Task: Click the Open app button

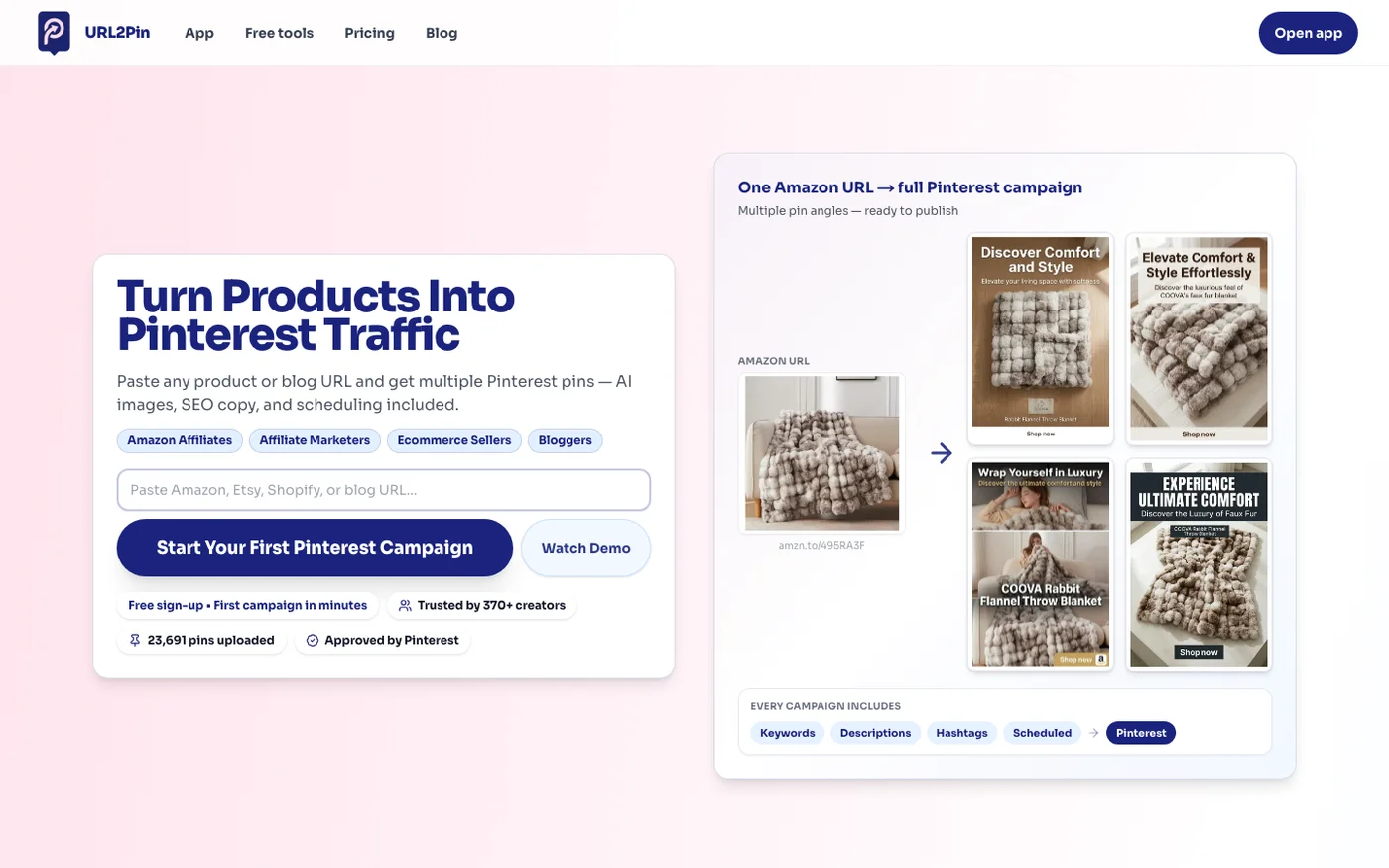Action: 1308,33
